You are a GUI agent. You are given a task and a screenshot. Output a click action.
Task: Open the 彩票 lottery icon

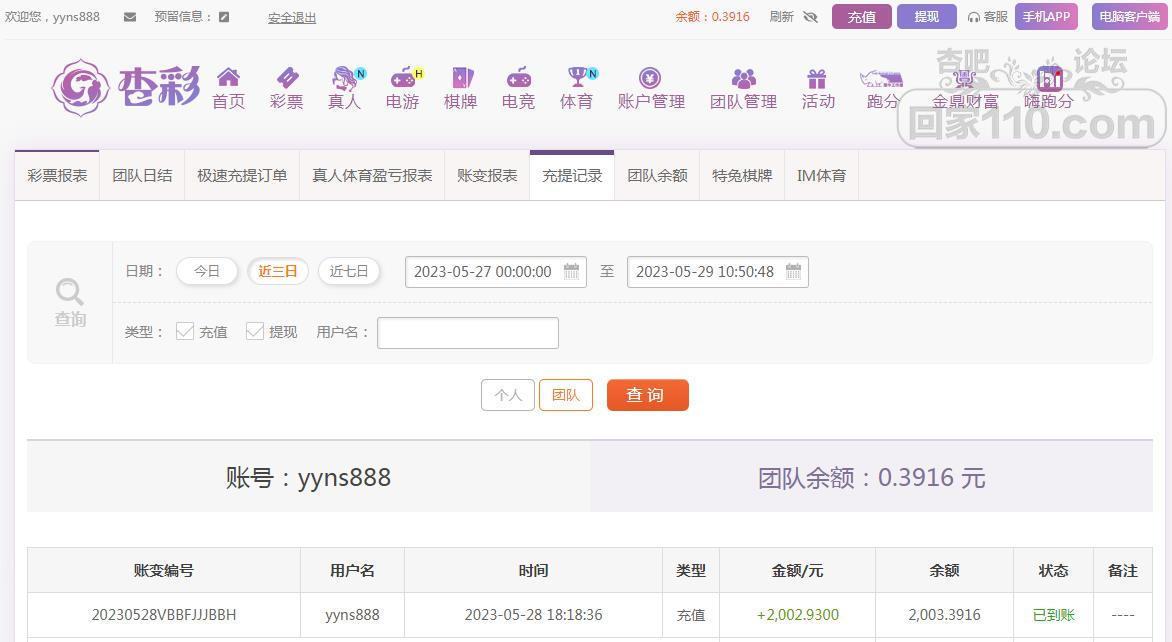point(286,78)
